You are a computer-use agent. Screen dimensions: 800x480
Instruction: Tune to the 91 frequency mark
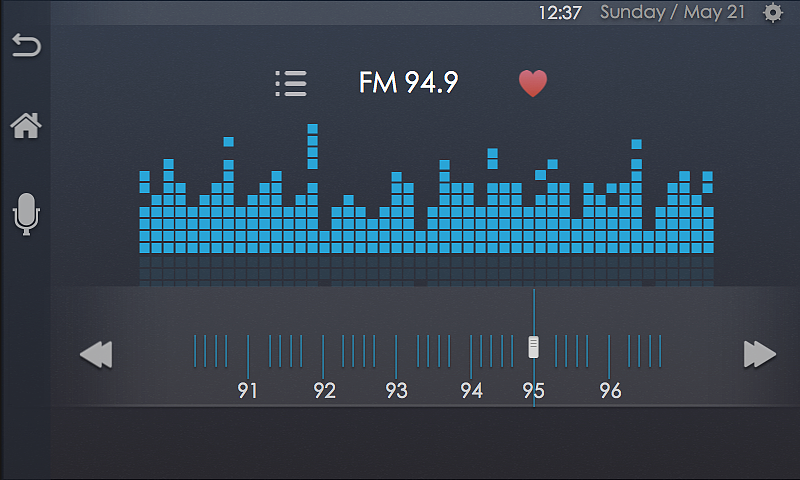247,391
